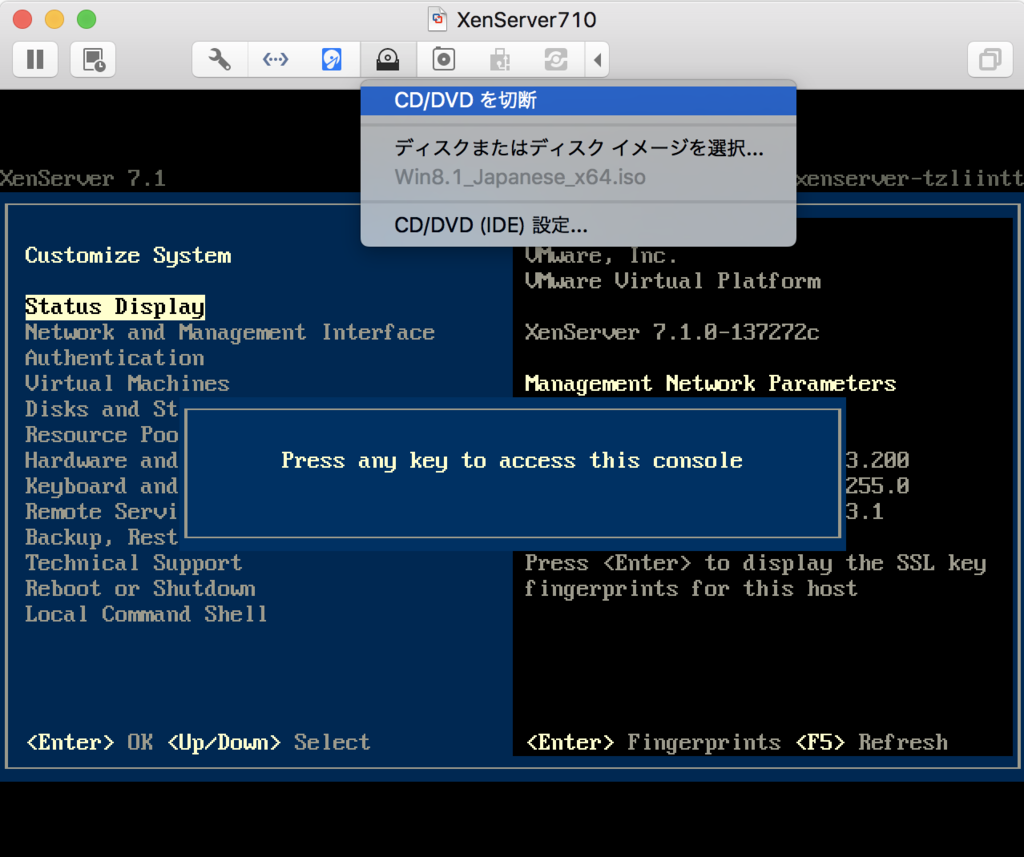This screenshot has width=1024, height=857.
Task: Select Local Command Shell entry
Action: click(146, 614)
